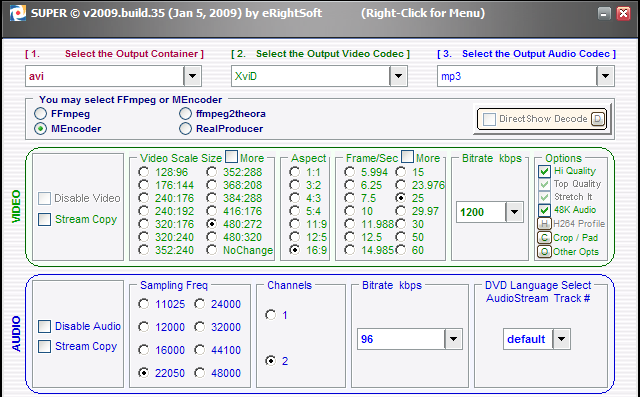Select 4:3 aspect ratio
The height and width of the screenshot is (397, 640).
(295, 198)
